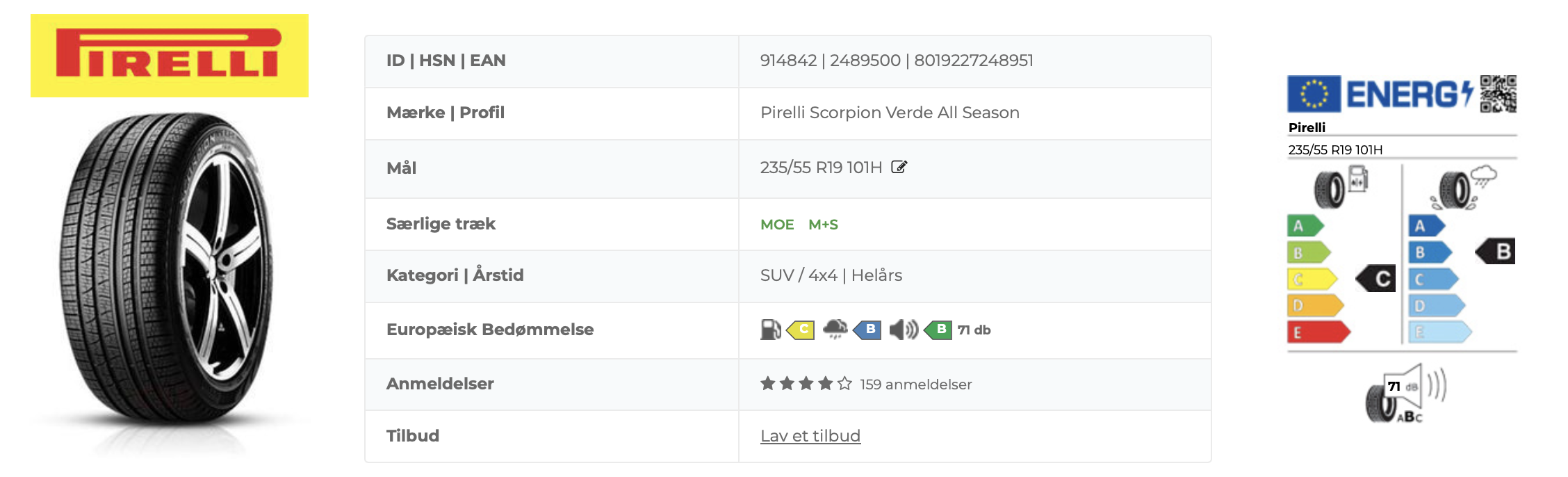
Task: Click the rain cloud wet grip icon in the table
Action: pos(835,329)
